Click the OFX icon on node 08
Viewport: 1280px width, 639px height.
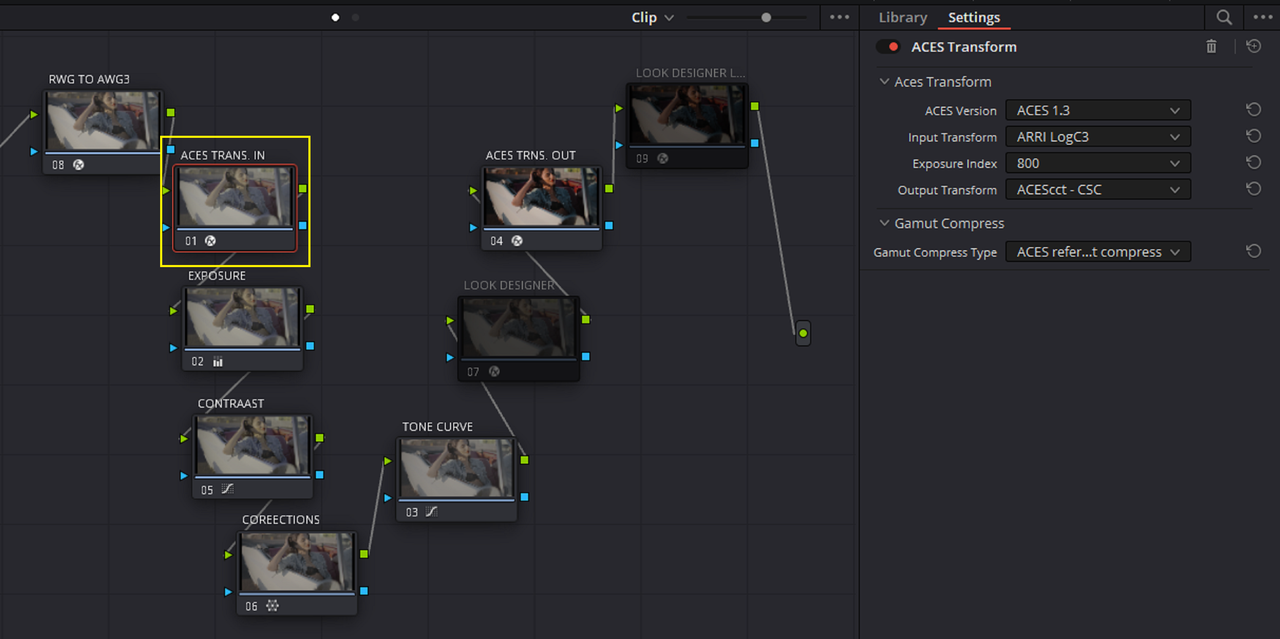78,165
